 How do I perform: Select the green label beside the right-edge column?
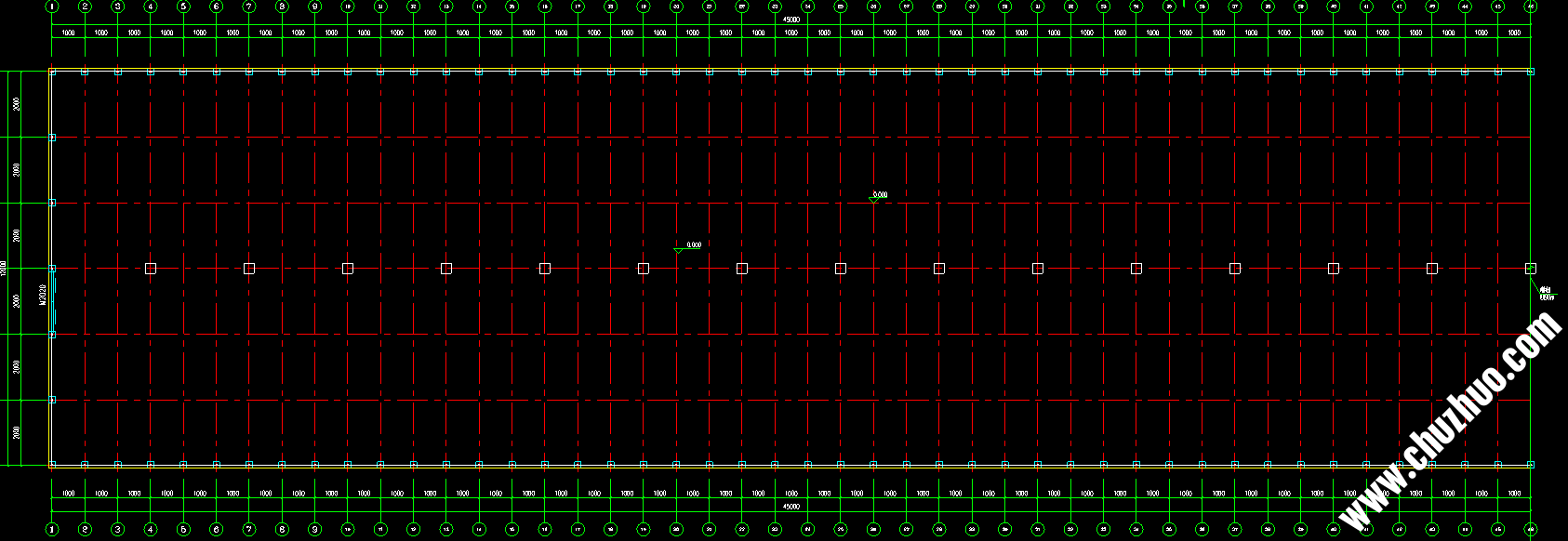(1546, 294)
